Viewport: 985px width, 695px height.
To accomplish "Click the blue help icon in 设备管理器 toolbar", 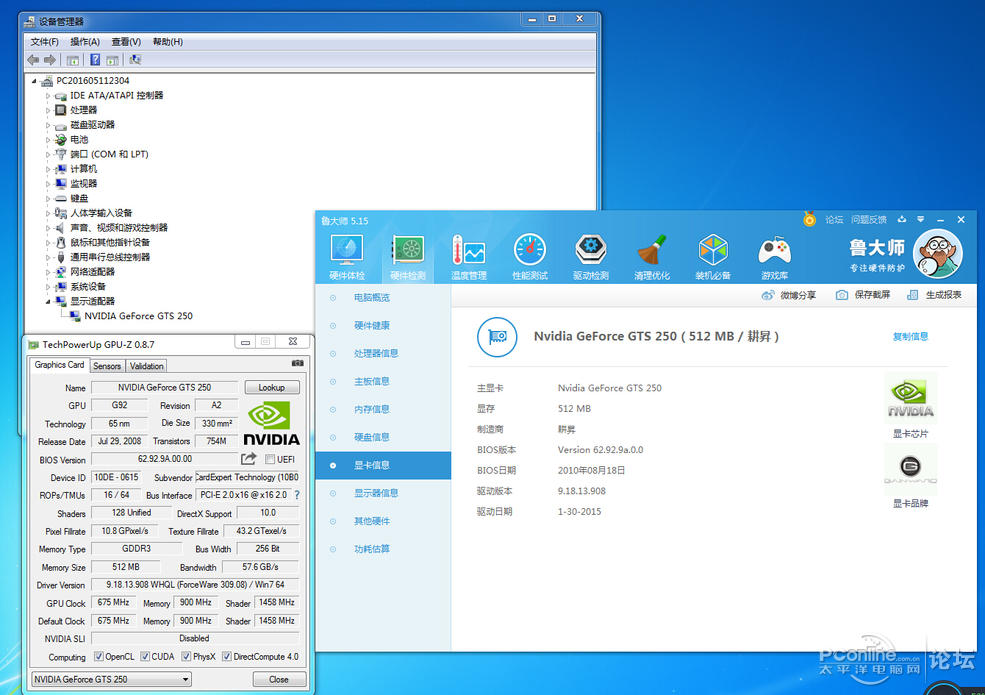I will point(95,60).
